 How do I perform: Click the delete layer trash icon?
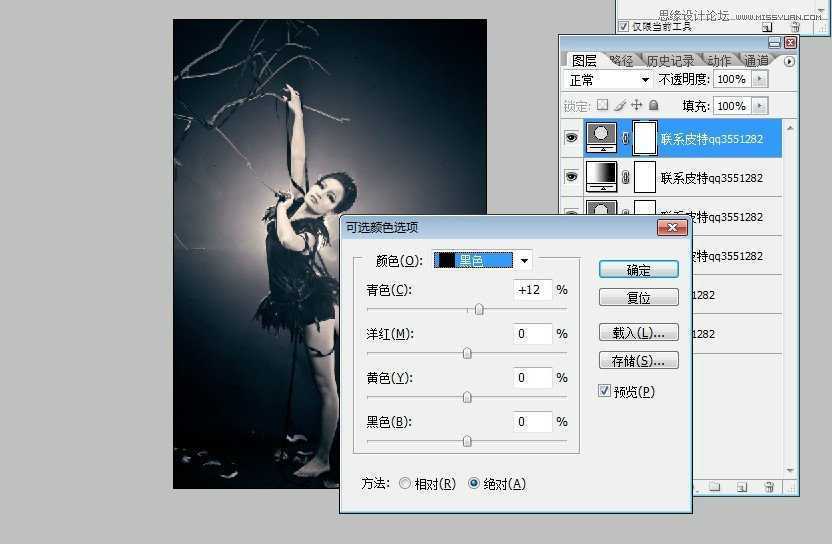(x=769, y=486)
